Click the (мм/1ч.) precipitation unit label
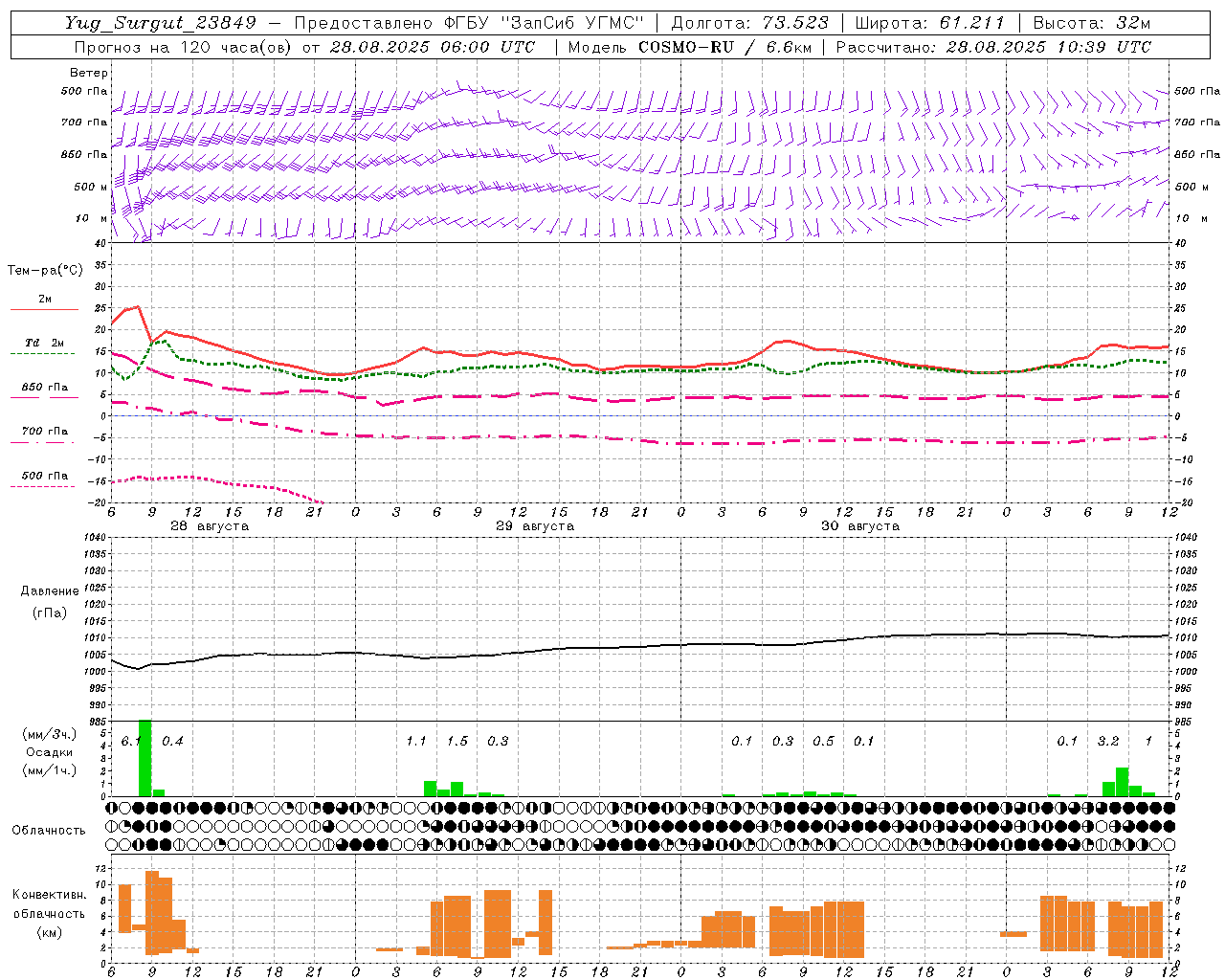The height and width of the screenshot is (980, 1225). point(50,771)
